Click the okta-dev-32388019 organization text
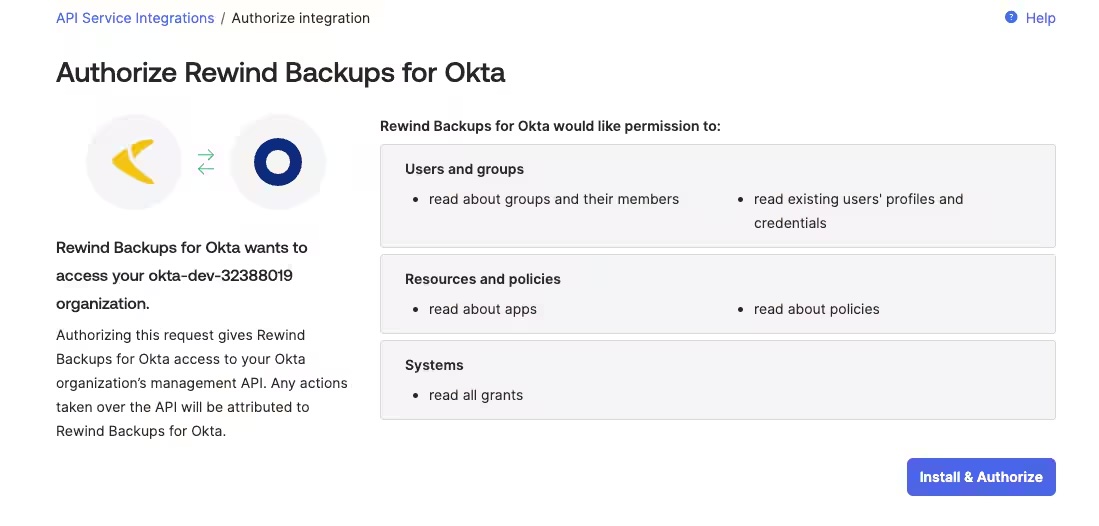This screenshot has width=1099, height=526. [x=220, y=276]
